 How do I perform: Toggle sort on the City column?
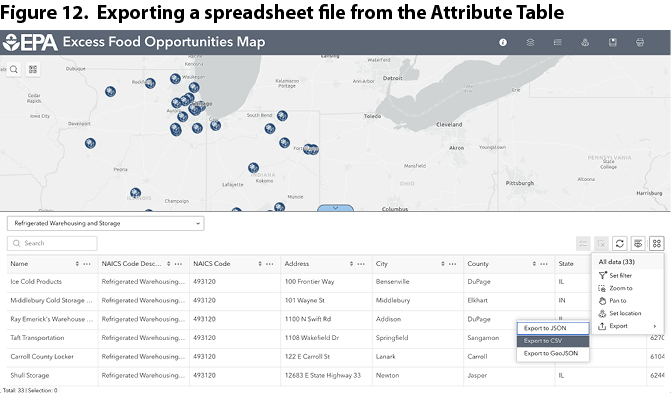[x=442, y=264]
